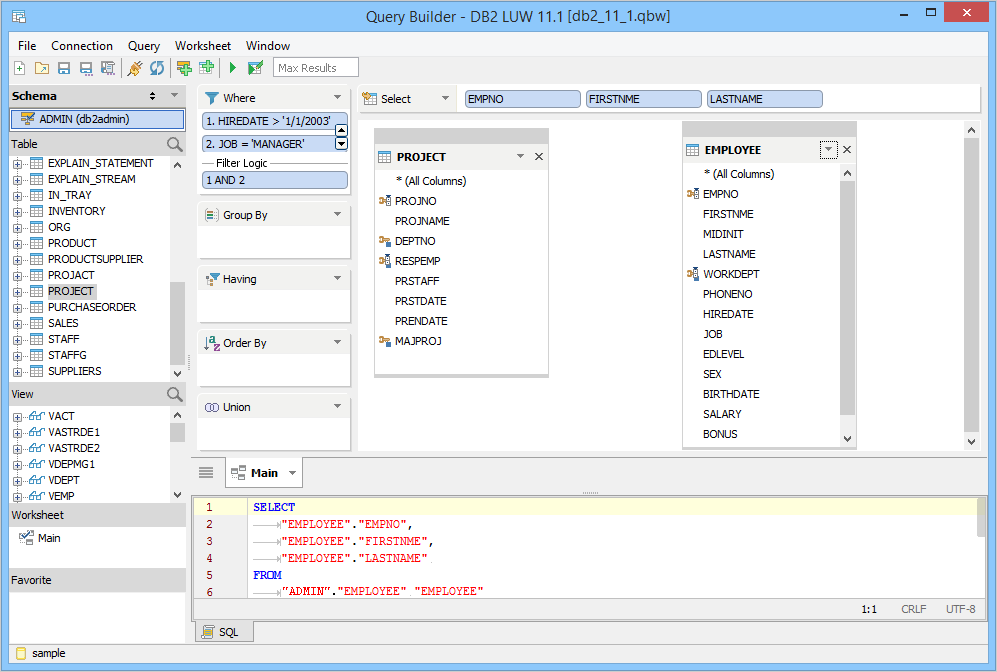Click the New query file icon
The height and width of the screenshot is (672, 997).
pos(19,68)
